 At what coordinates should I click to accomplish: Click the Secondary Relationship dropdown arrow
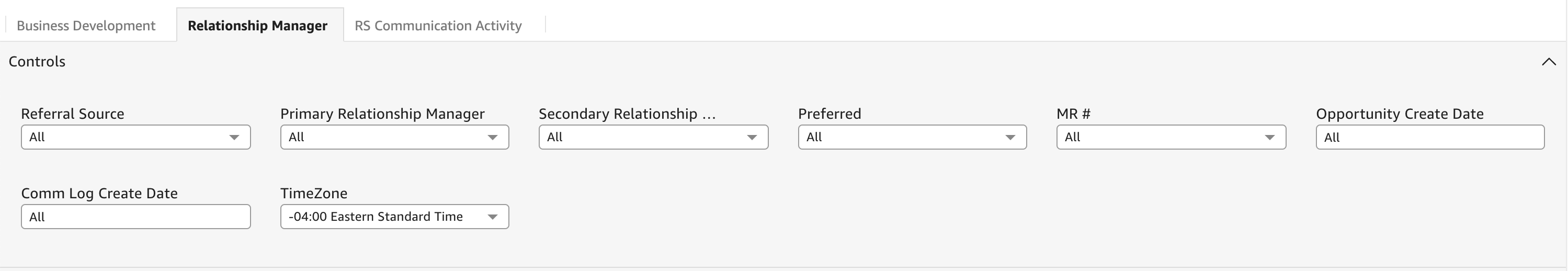[x=752, y=137]
